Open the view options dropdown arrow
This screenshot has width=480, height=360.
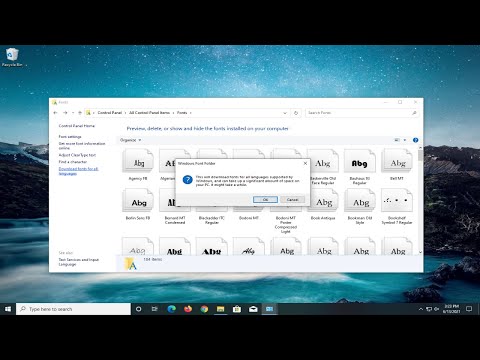405,140
